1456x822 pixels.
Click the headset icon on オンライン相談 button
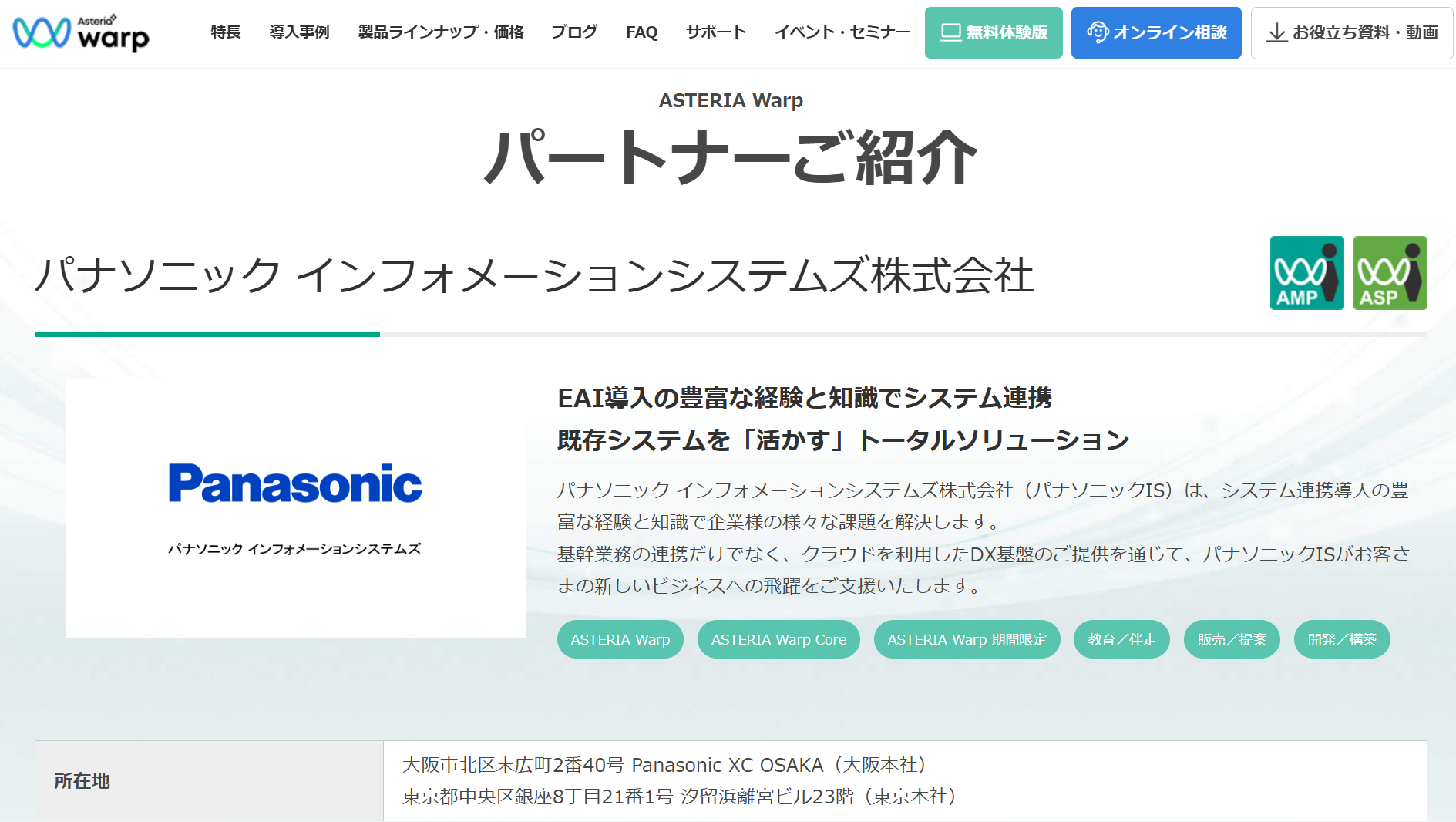pyautogui.click(x=1098, y=32)
